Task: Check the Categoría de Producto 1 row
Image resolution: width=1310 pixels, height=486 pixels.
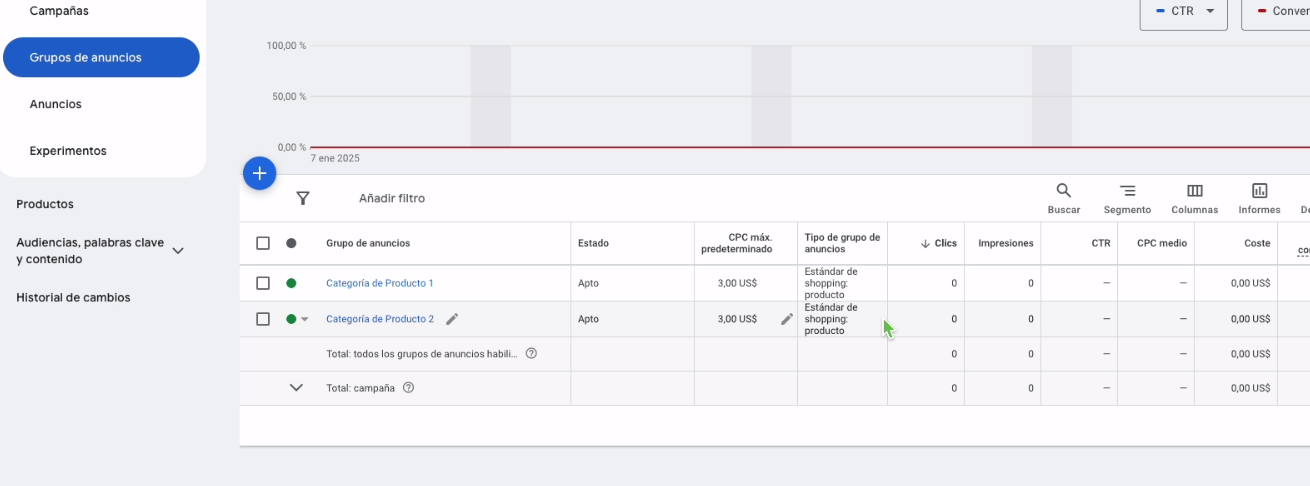Action: pos(263,283)
